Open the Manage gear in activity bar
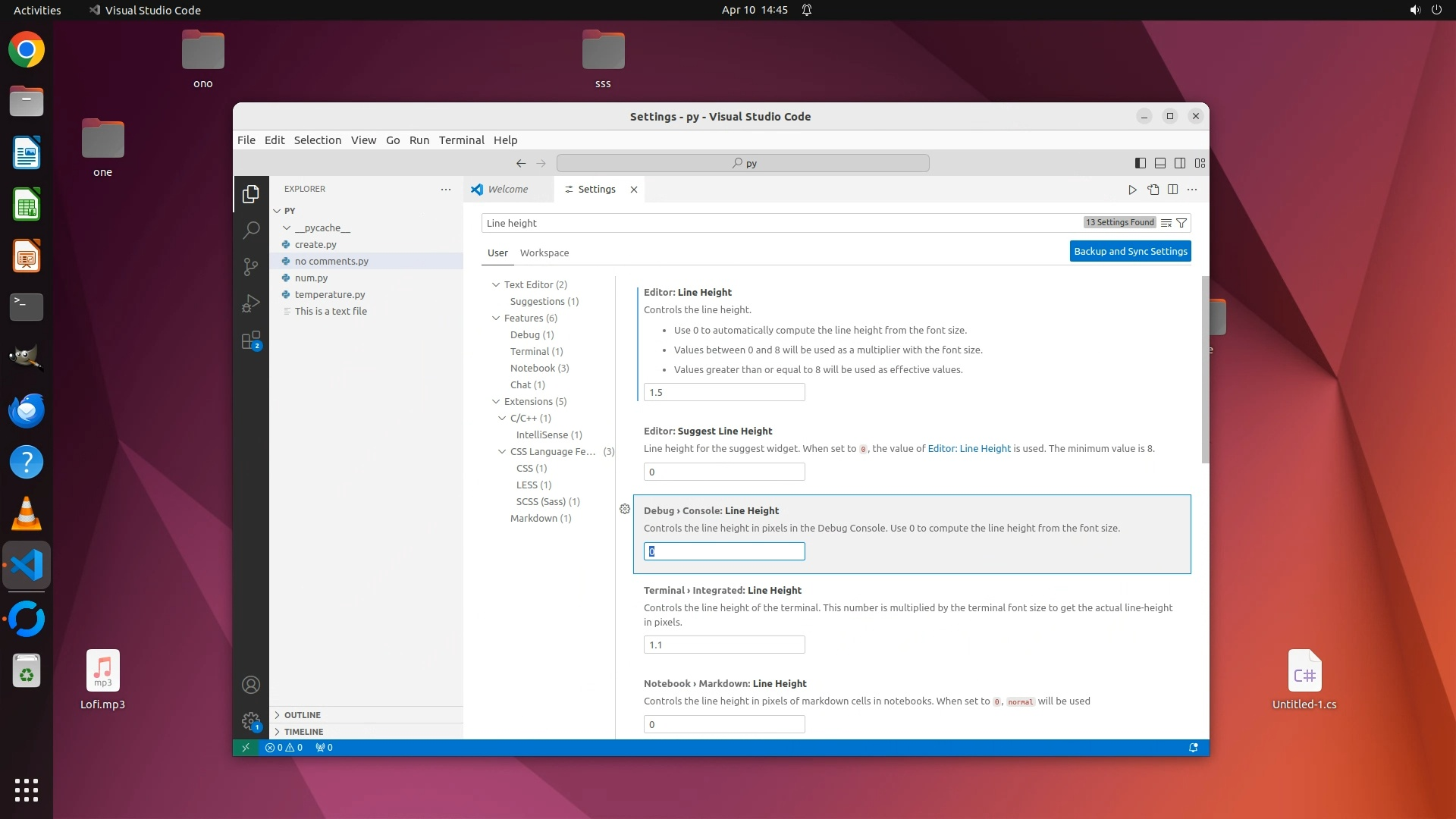Screen dimensions: 1456x819 (x=251, y=721)
